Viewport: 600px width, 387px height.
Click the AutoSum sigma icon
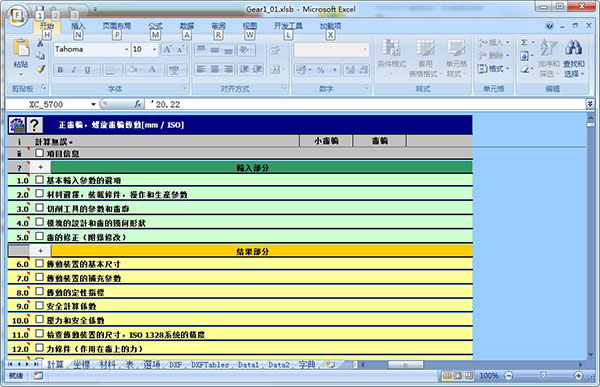tap(525, 42)
